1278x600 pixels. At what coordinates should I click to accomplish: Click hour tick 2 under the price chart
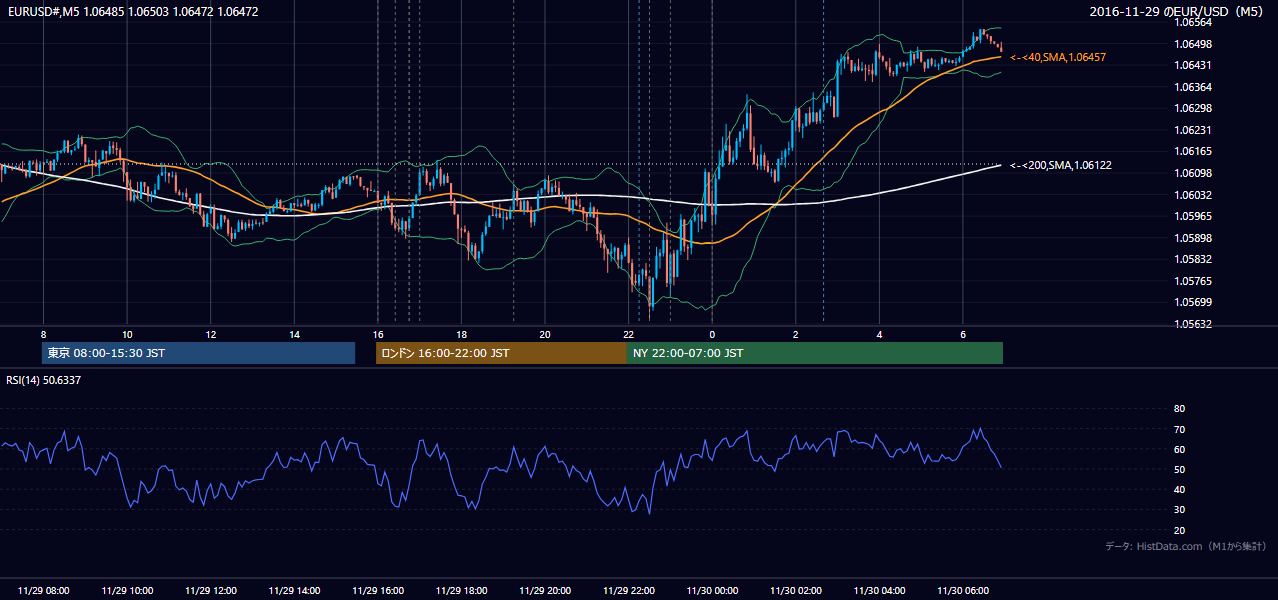pos(796,334)
